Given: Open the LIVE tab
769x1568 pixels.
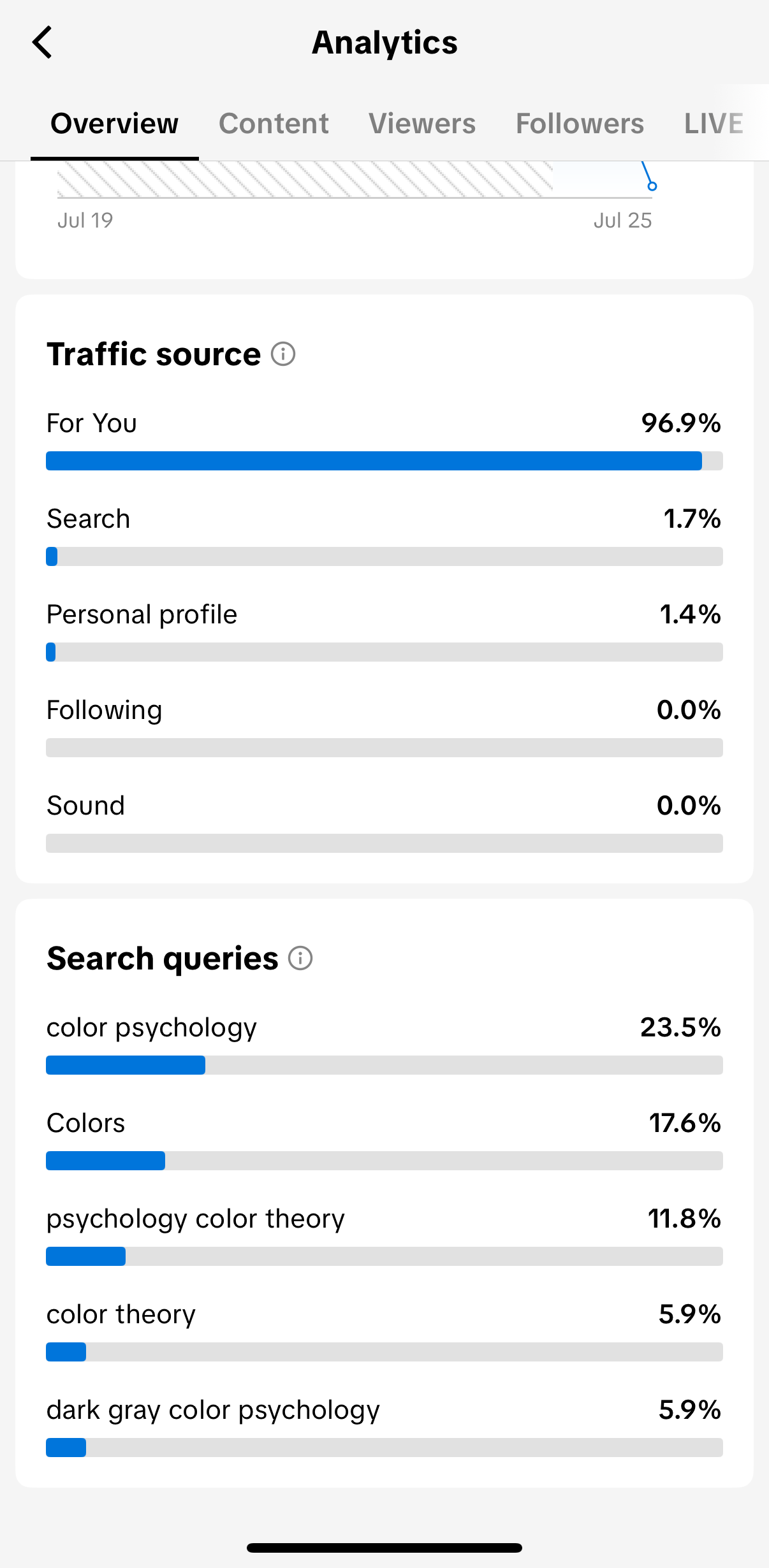Looking at the screenshot, I should [714, 123].
